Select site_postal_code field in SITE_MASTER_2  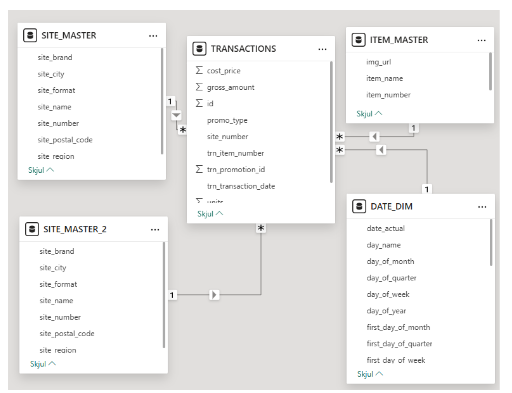[67, 334]
